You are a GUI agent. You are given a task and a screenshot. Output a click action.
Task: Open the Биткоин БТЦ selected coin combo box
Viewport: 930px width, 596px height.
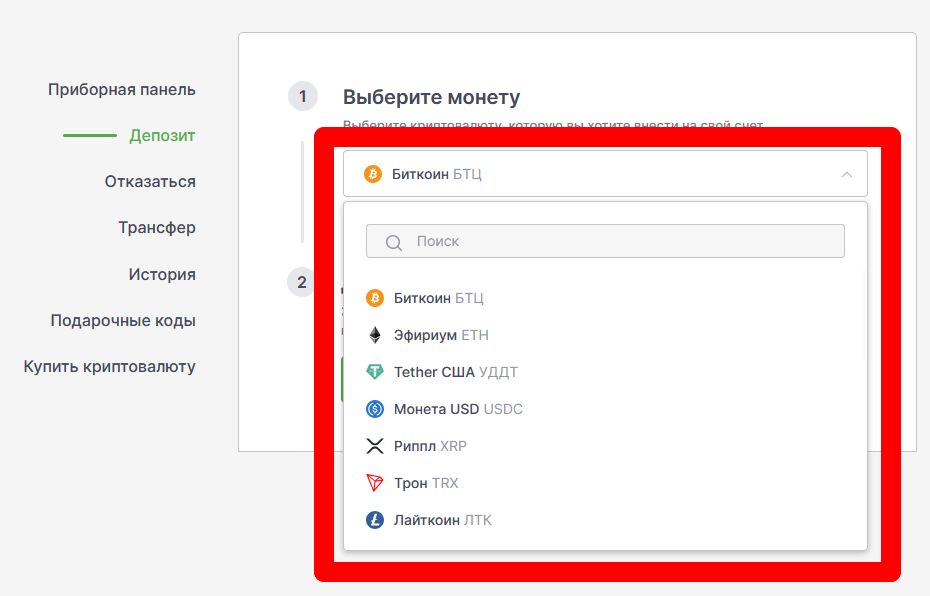604,174
